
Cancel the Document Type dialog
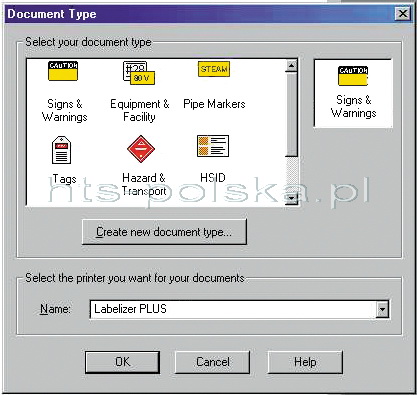click(x=213, y=362)
